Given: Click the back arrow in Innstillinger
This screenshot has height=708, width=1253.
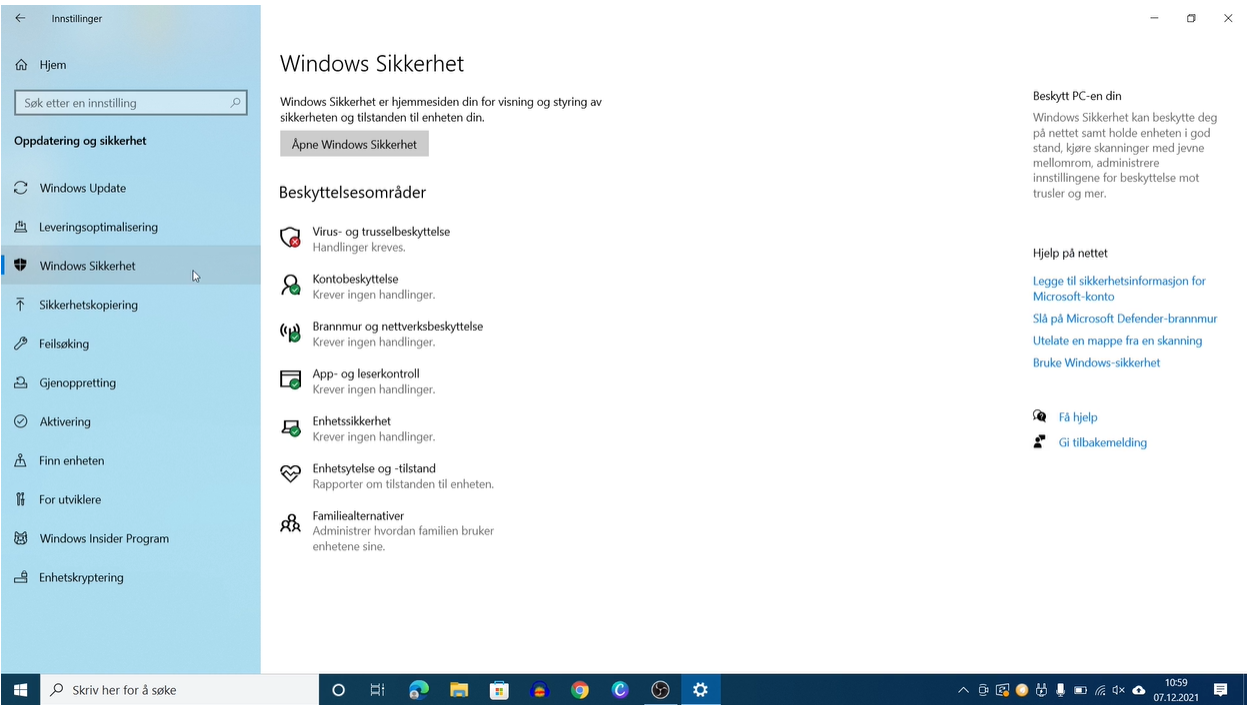Looking at the screenshot, I should [20, 18].
